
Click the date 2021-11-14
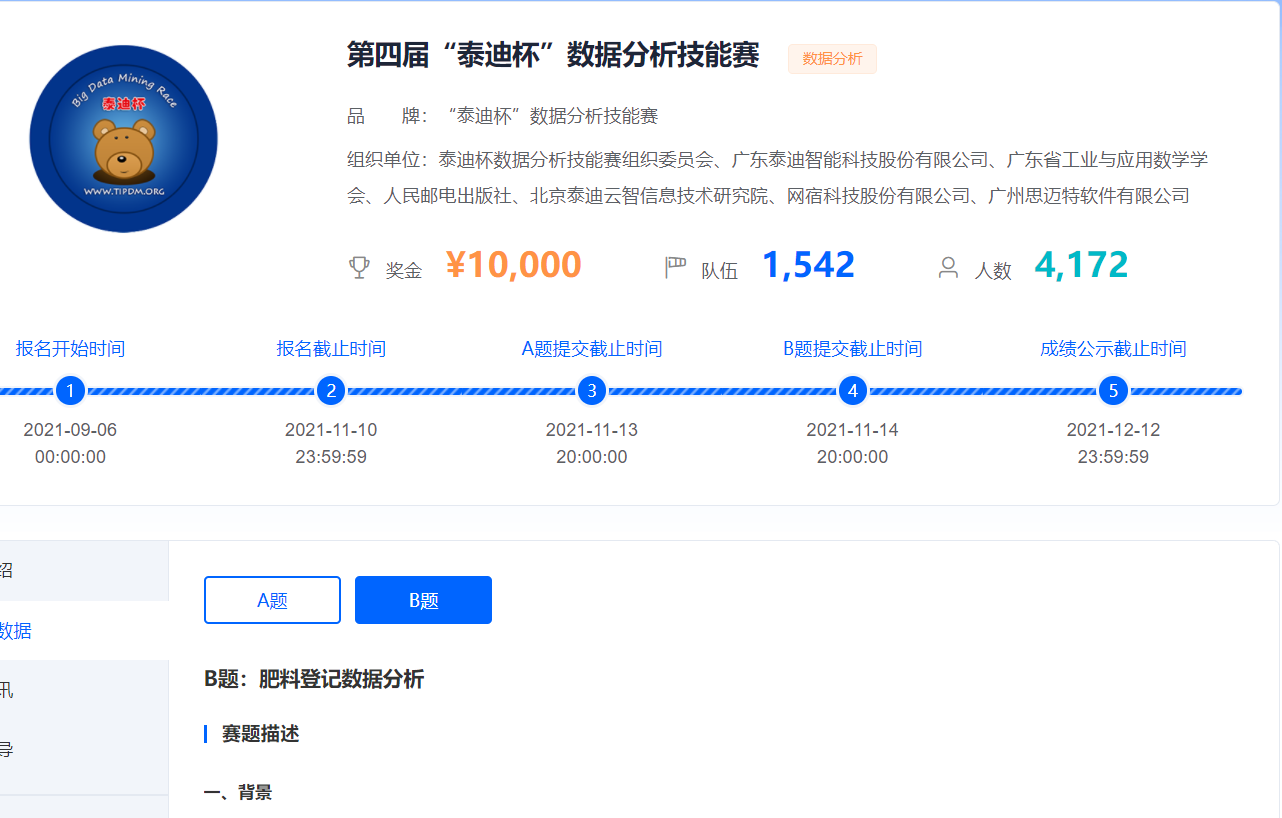point(852,430)
